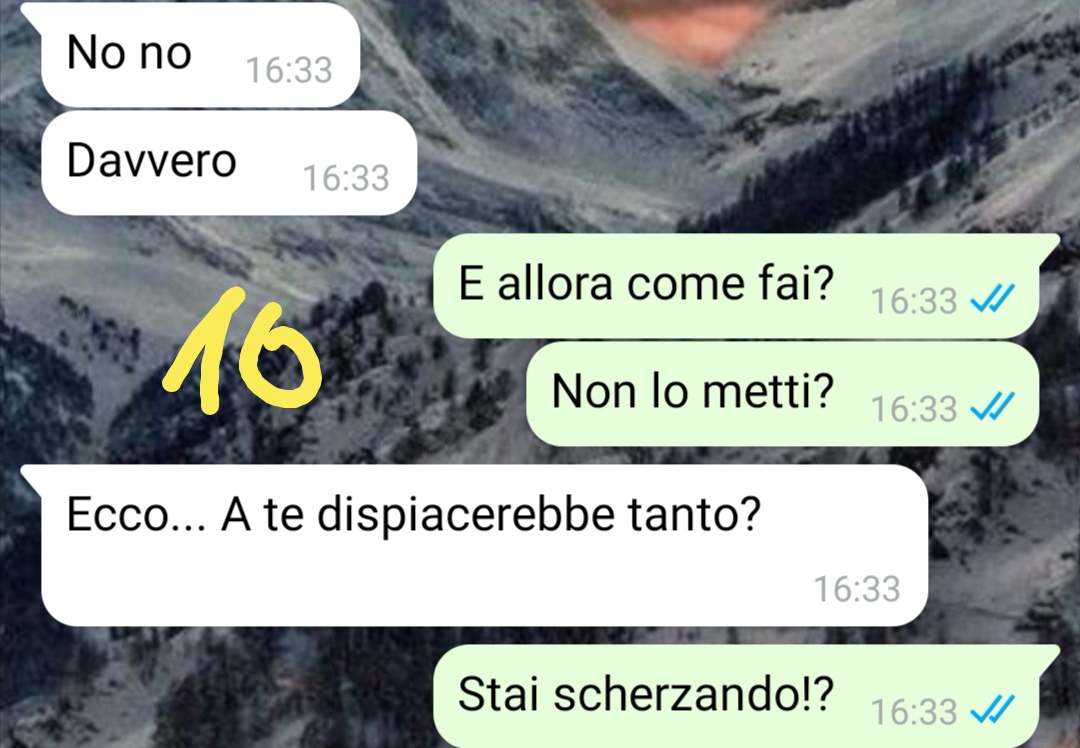
Task: Tap the orange sunset area of the wallpaper
Action: (x=689, y=28)
